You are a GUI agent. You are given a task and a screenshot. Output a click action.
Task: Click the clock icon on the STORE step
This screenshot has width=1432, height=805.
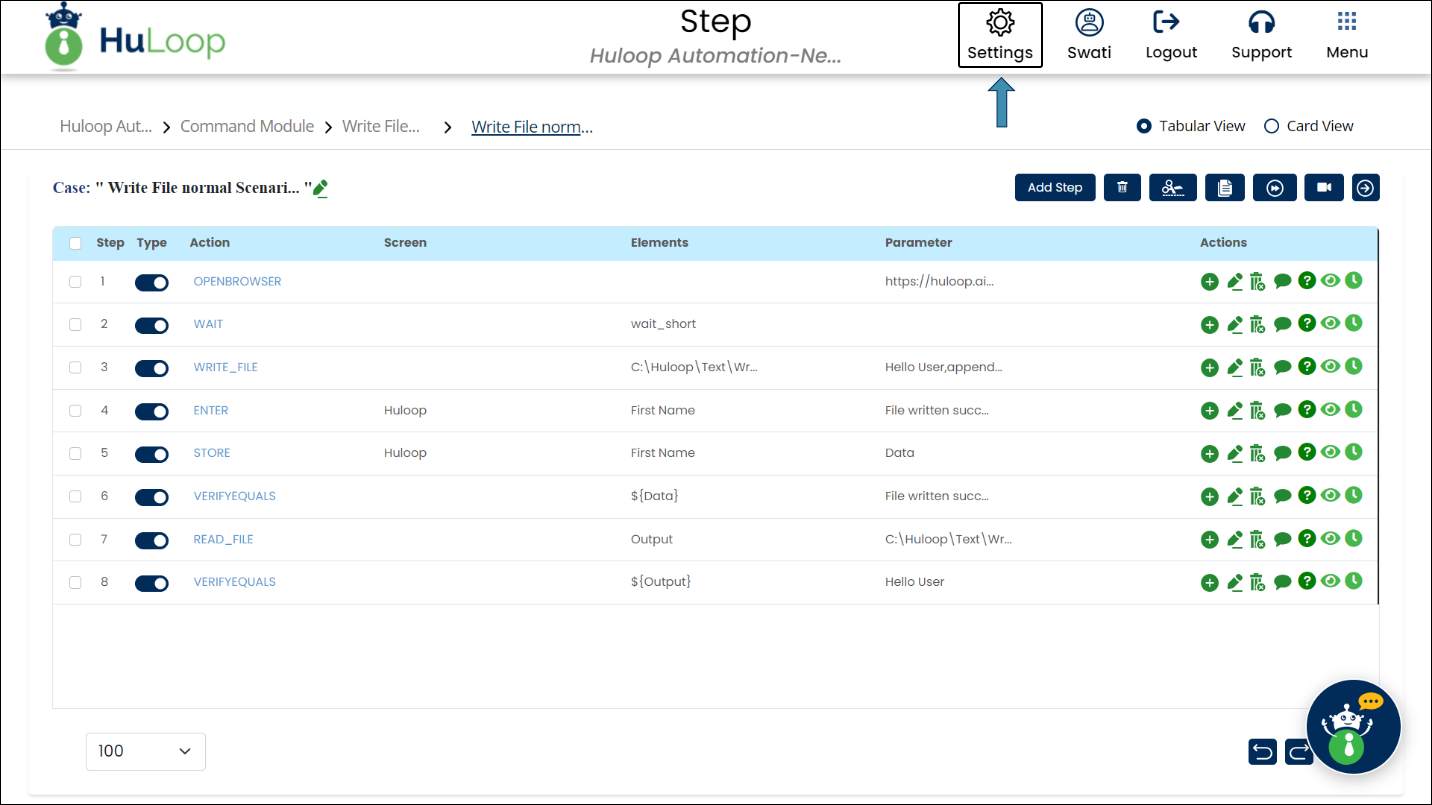pyautogui.click(x=1353, y=453)
